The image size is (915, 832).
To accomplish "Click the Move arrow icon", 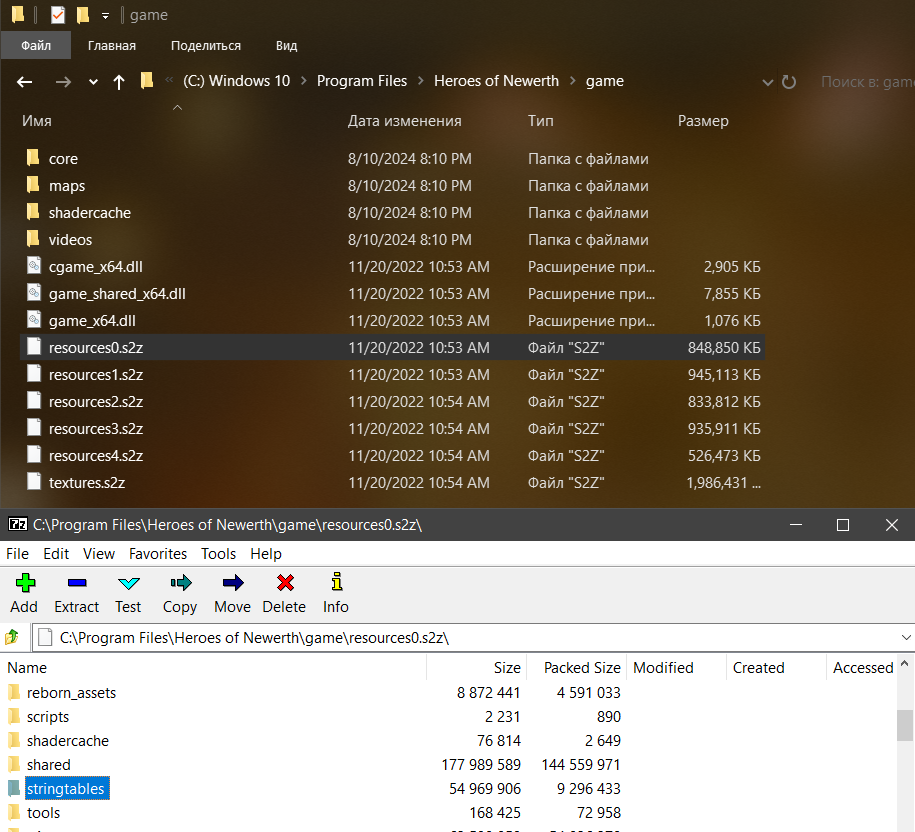I will tap(233, 583).
